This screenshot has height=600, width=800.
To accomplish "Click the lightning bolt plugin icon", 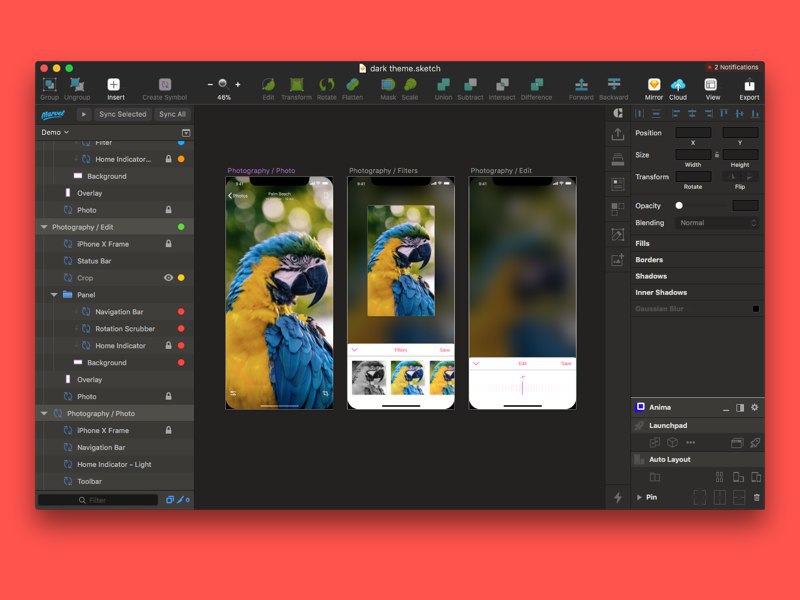I will tap(618, 497).
